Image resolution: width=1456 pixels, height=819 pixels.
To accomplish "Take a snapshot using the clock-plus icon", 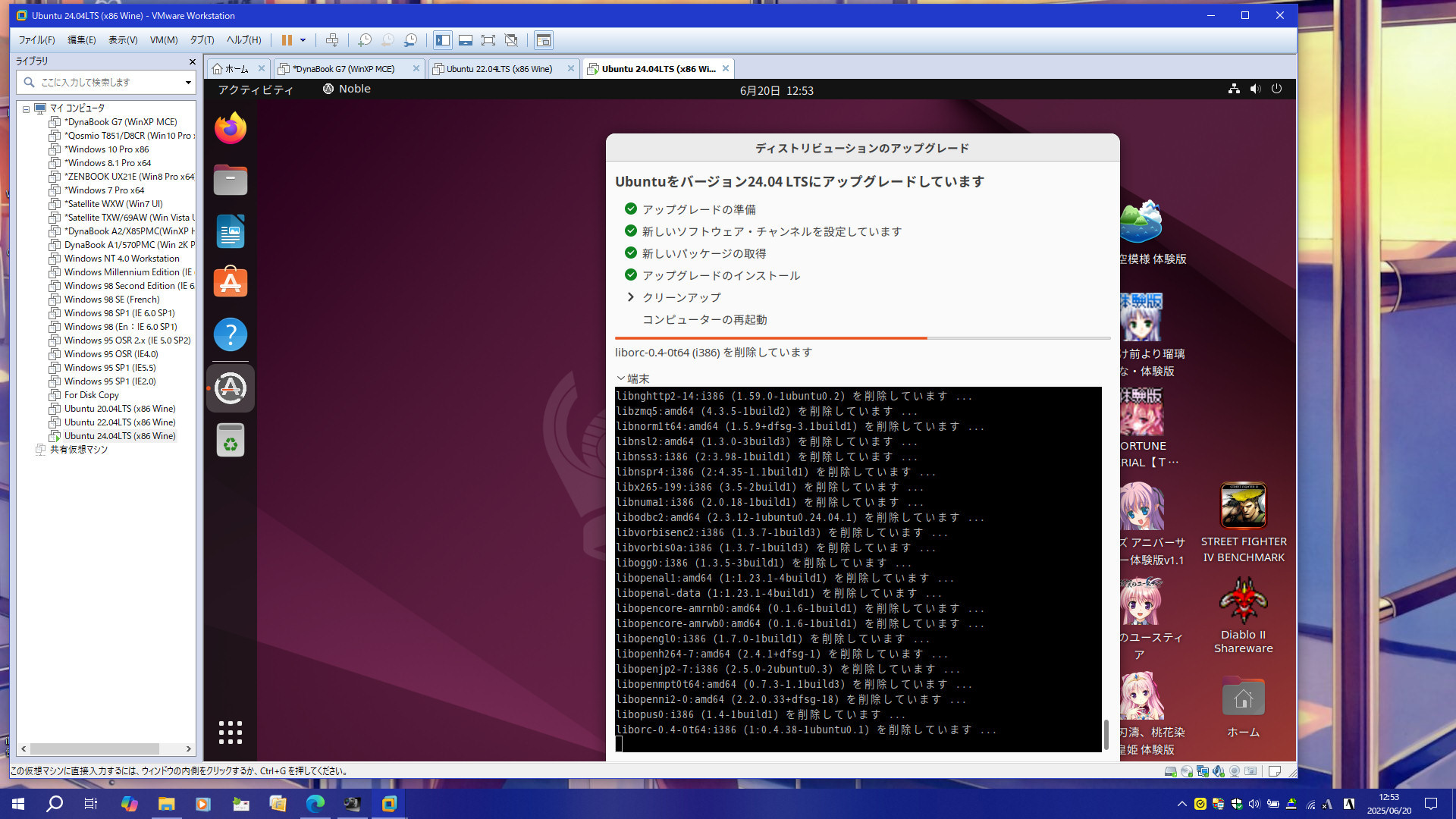I will (x=365, y=40).
